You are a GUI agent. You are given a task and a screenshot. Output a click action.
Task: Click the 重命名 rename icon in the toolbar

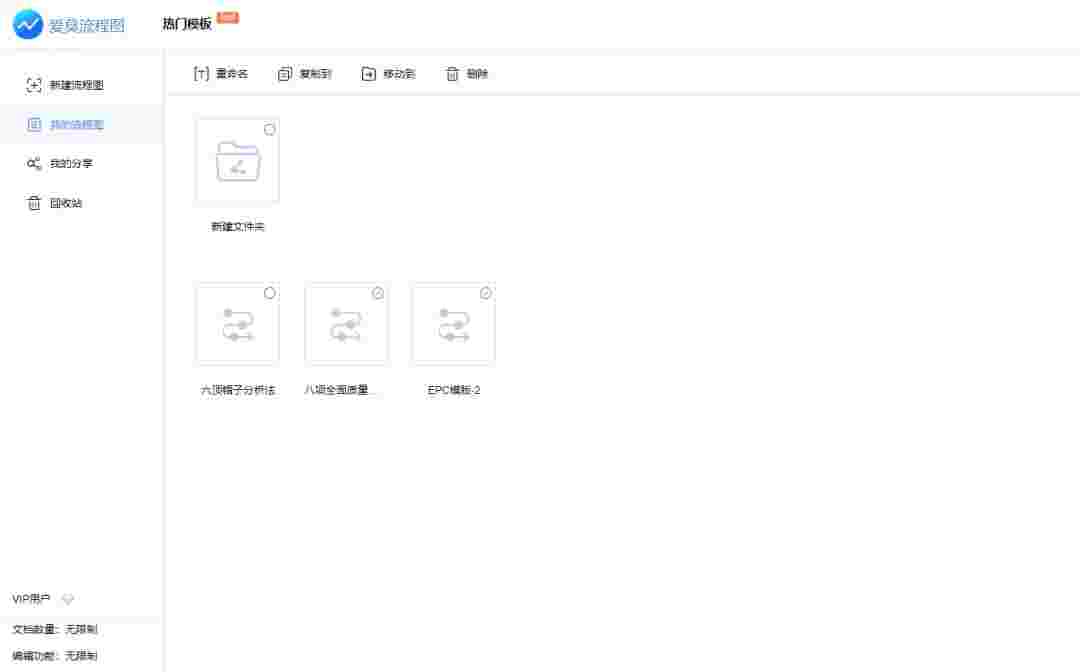point(199,73)
